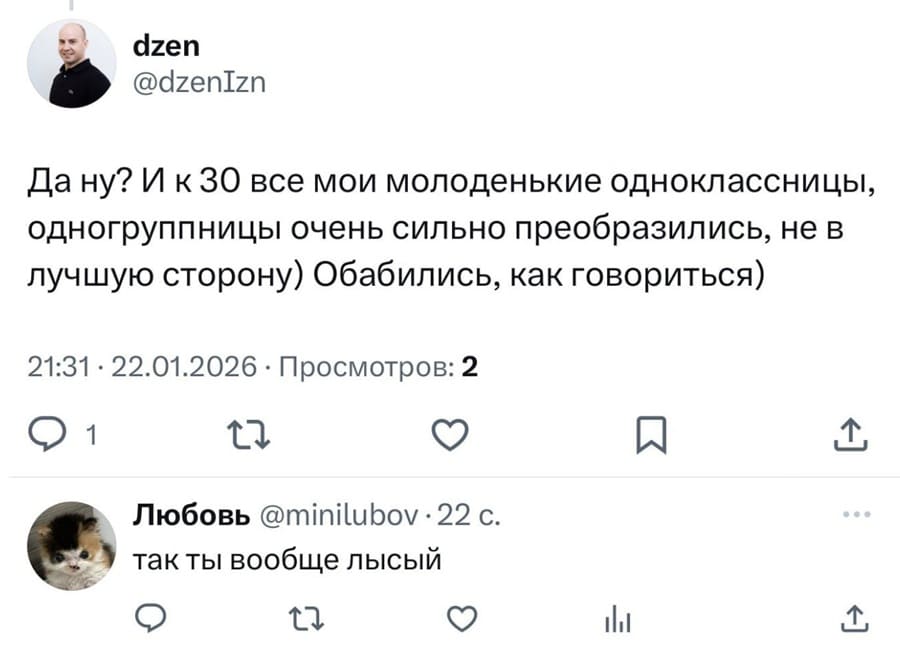Share dzen's post

point(852,434)
